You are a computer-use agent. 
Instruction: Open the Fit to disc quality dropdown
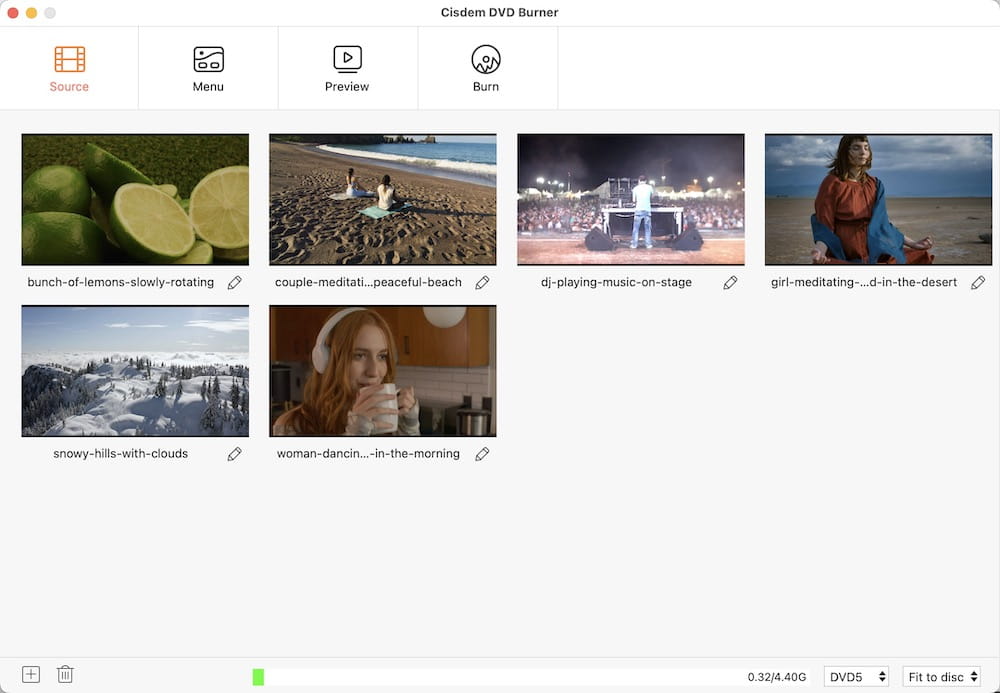click(940, 676)
